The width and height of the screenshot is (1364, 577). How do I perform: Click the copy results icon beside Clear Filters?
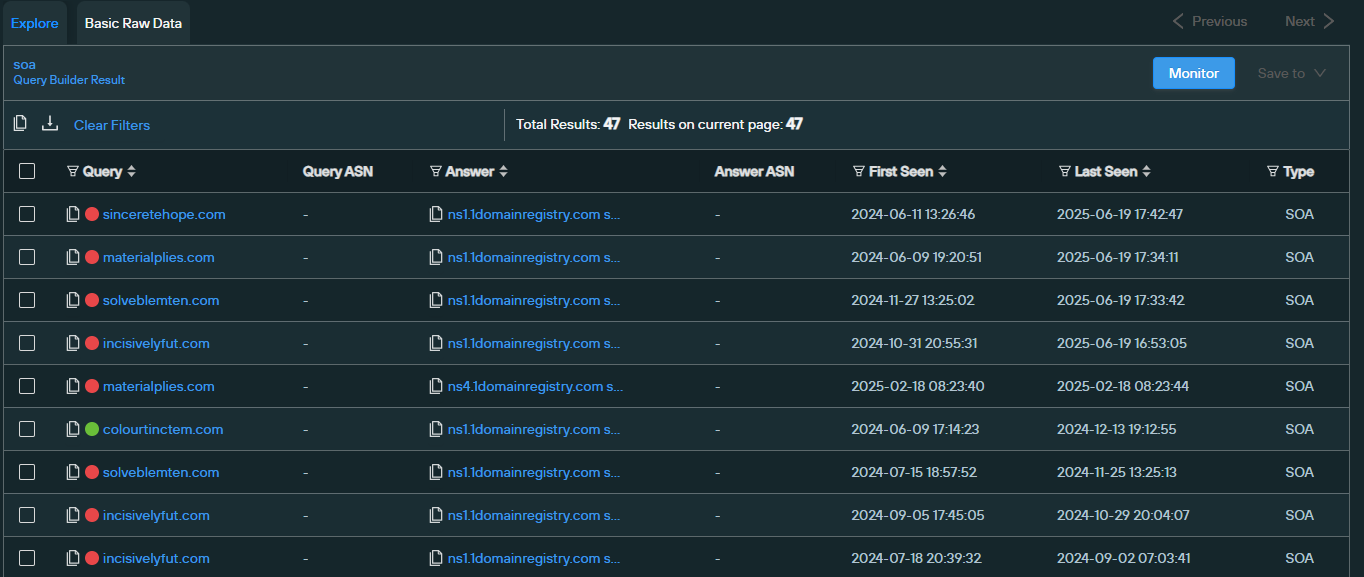tap(20, 124)
